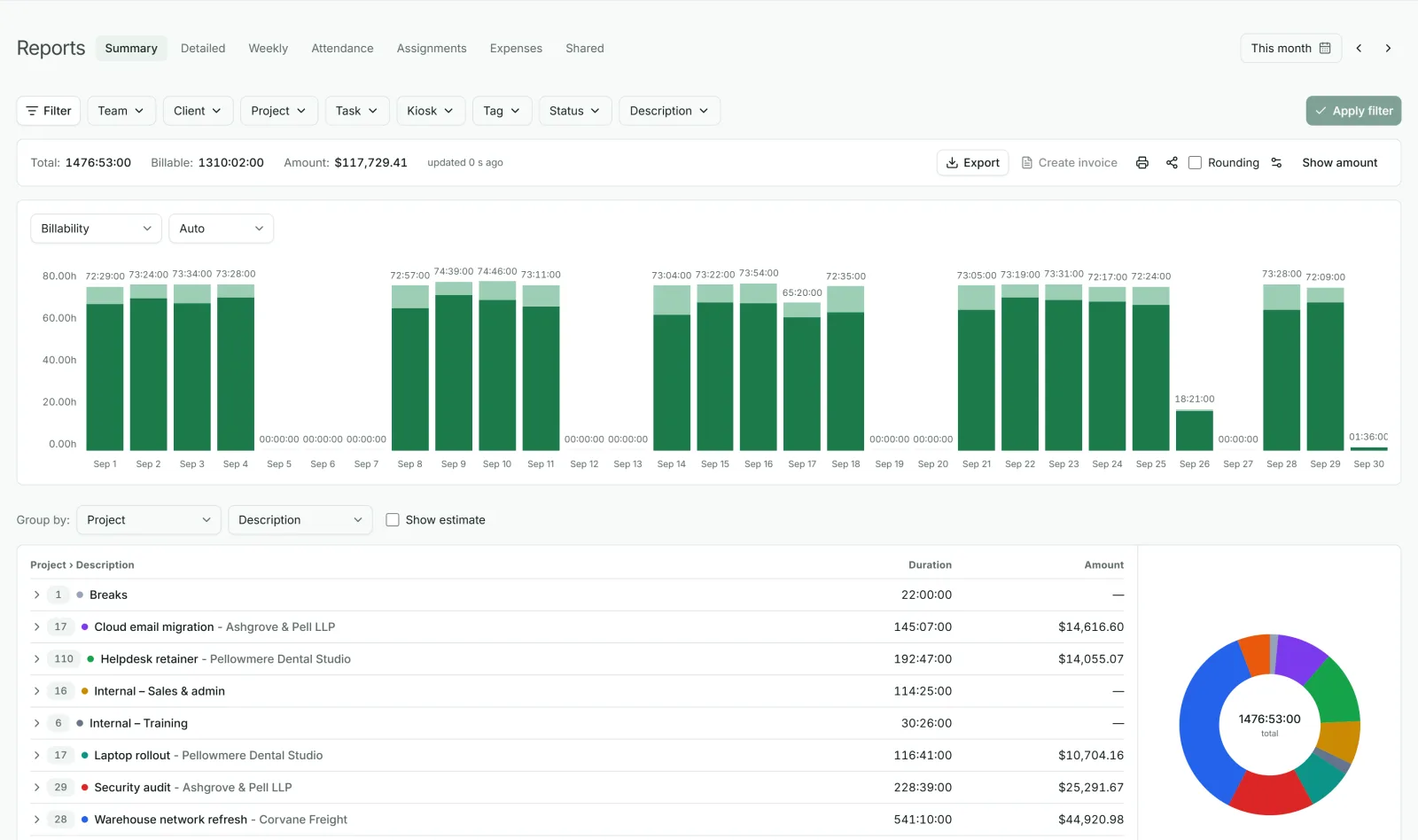Change secondary grouping Description dropdown

pyautogui.click(x=300, y=520)
